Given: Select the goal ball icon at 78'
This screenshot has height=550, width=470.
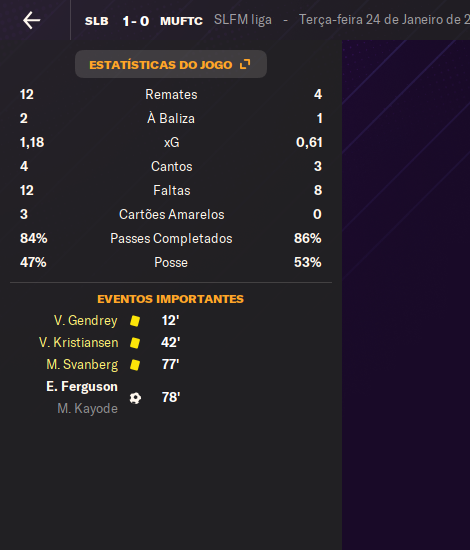Looking at the screenshot, I should pos(135,398).
